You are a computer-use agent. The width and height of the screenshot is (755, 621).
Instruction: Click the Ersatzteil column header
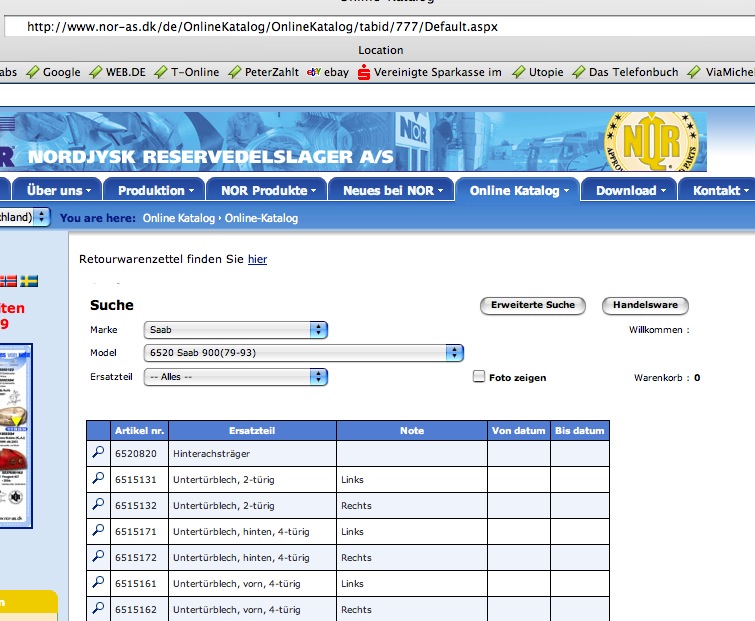252,430
